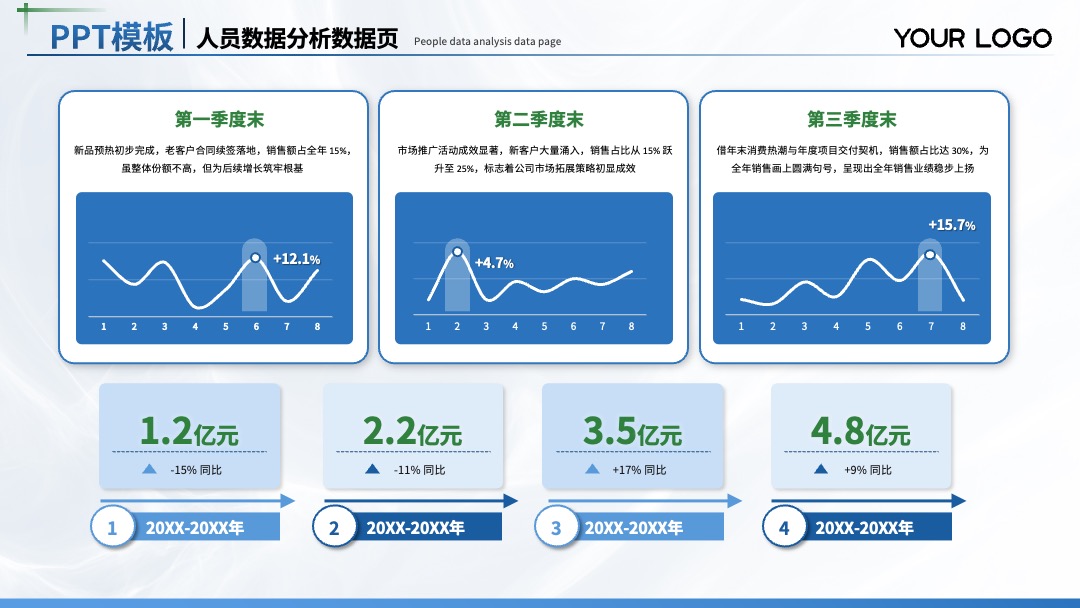The image size is (1080, 608).
Task: Click the -15% 同比 text
Action: point(196,470)
